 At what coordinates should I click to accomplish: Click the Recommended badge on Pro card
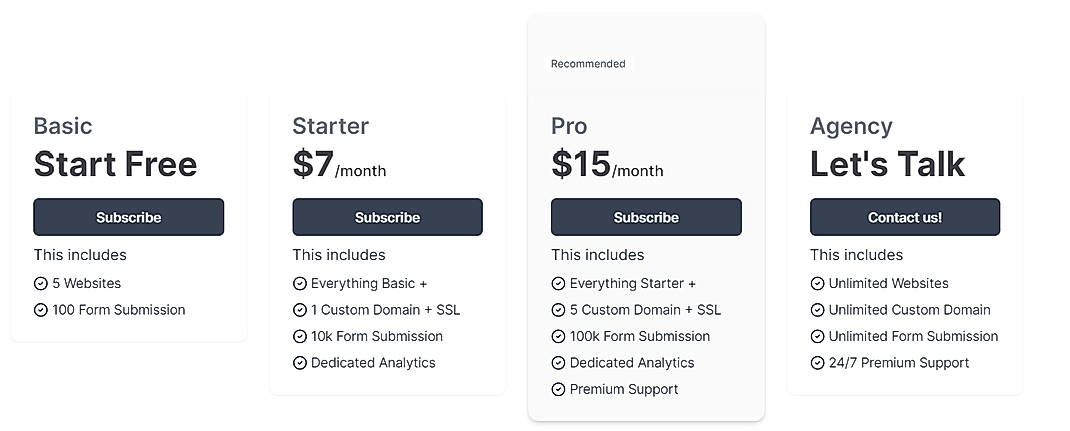(x=588, y=64)
